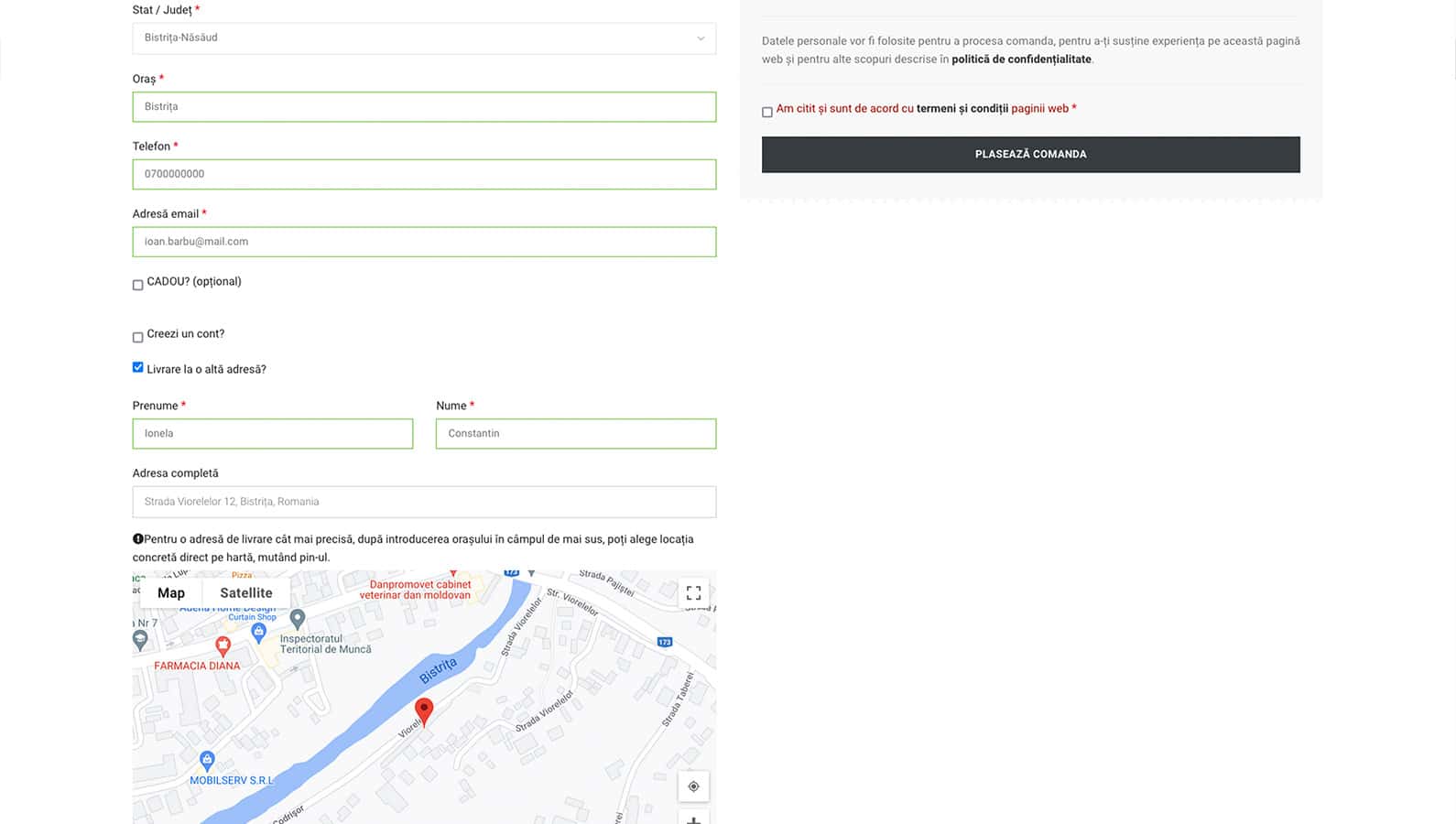Click the map zoom in plus button

[693, 818]
